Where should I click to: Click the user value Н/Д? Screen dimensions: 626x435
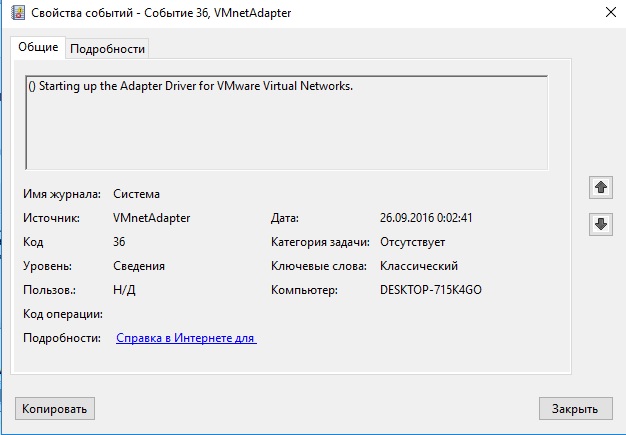[x=124, y=290]
